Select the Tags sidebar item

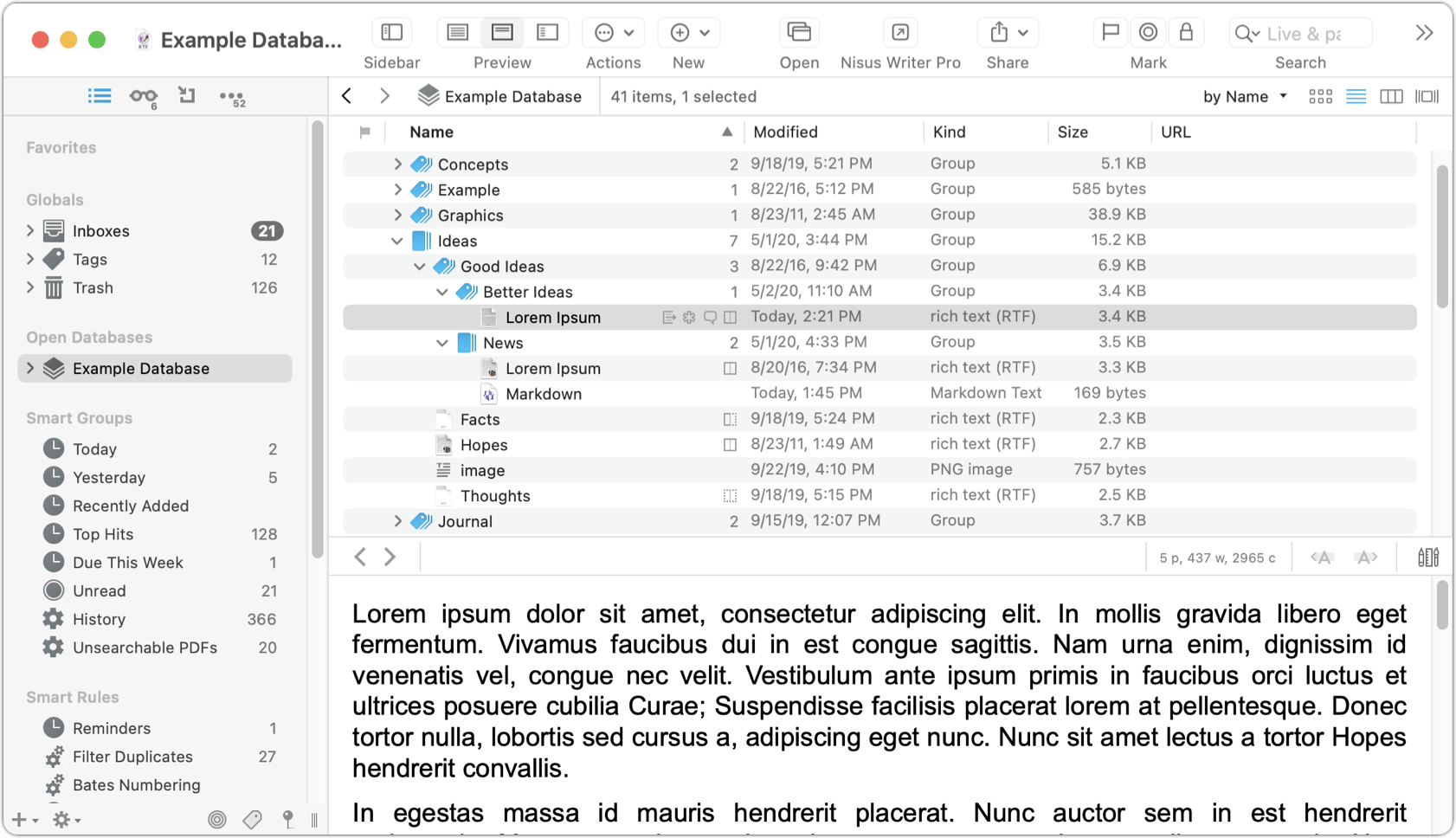pyautogui.click(x=154, y=260)
